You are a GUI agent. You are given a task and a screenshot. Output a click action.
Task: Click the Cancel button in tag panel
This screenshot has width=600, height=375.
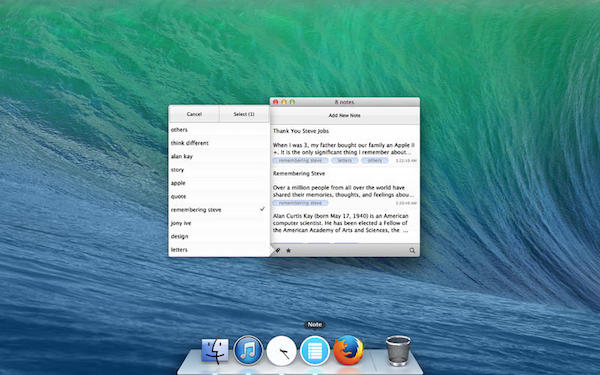(194, 114)
